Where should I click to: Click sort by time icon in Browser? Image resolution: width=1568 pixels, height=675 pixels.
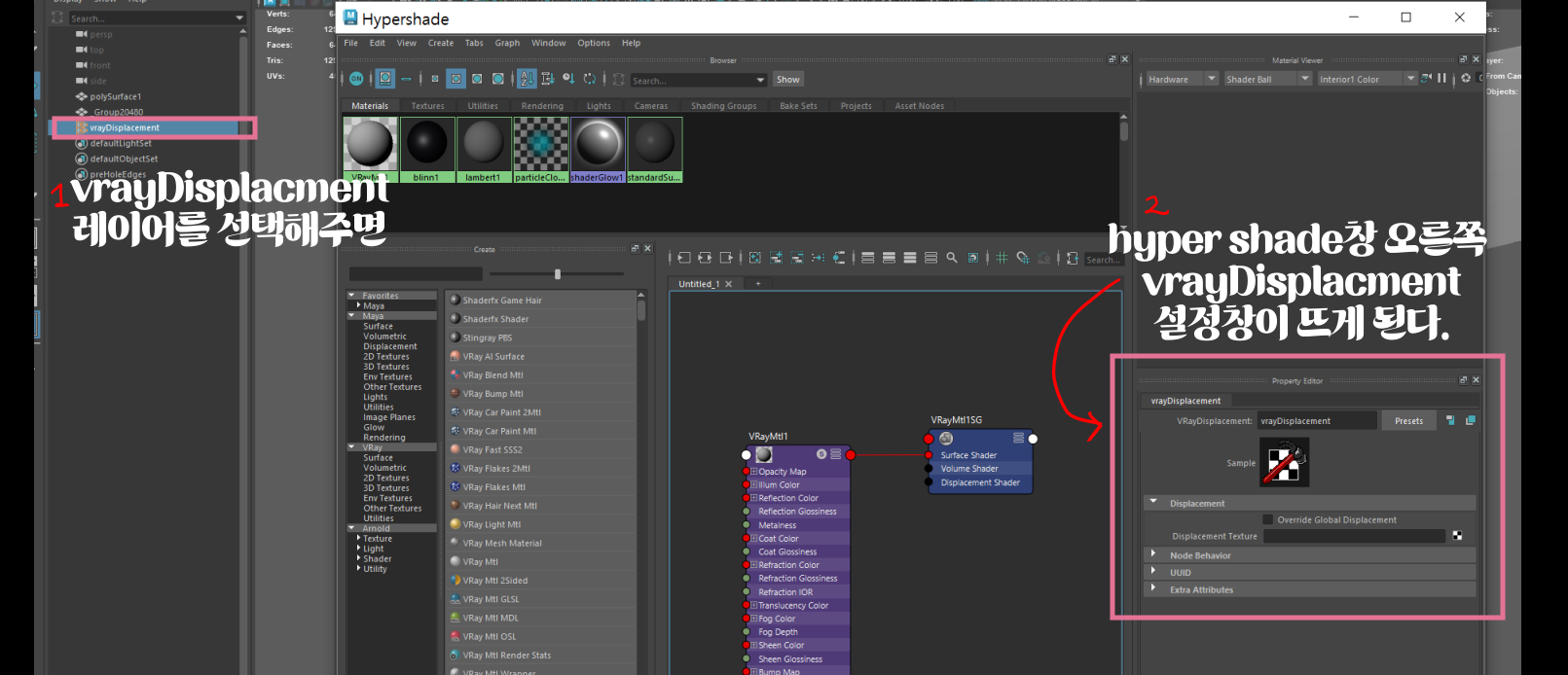click(x=568, y=79)
